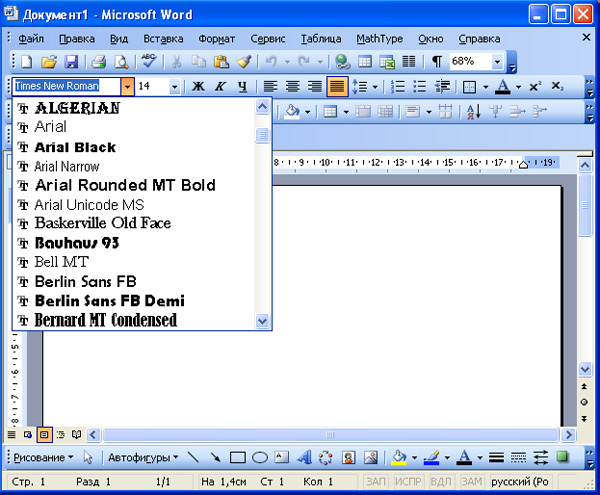Switch to Print Layout view button
The width and height of the screenshot is (600, 495).
[44, 435]
